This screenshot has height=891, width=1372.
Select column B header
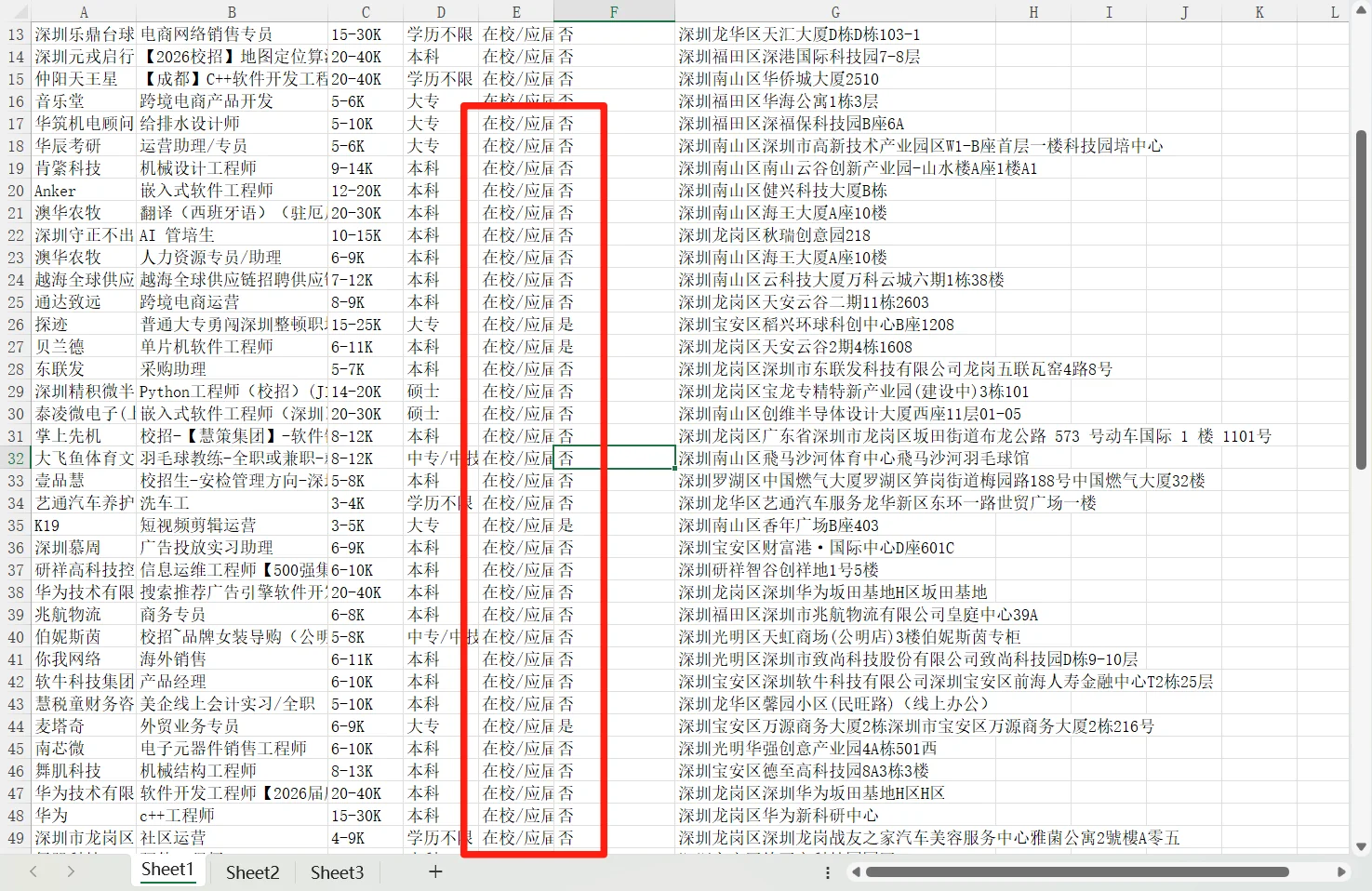[233, 12]
